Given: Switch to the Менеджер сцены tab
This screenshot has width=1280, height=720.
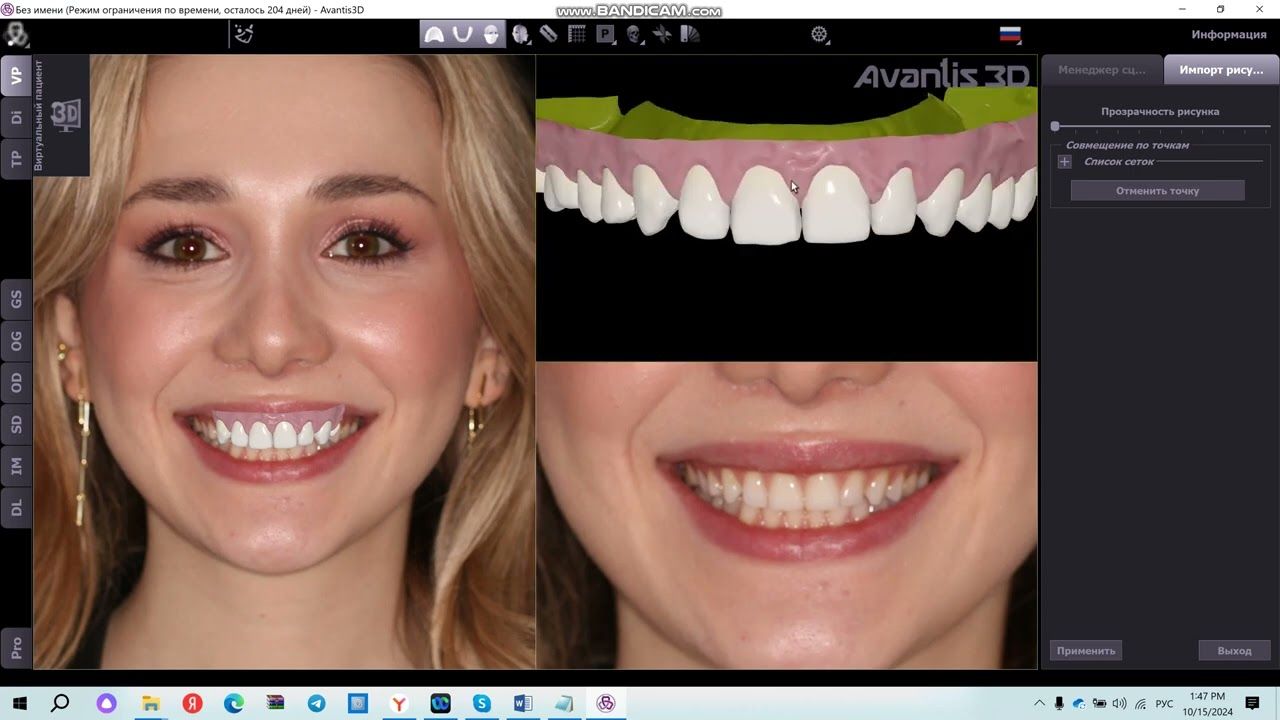Looking at the screenshot, I should point(1102,70).
